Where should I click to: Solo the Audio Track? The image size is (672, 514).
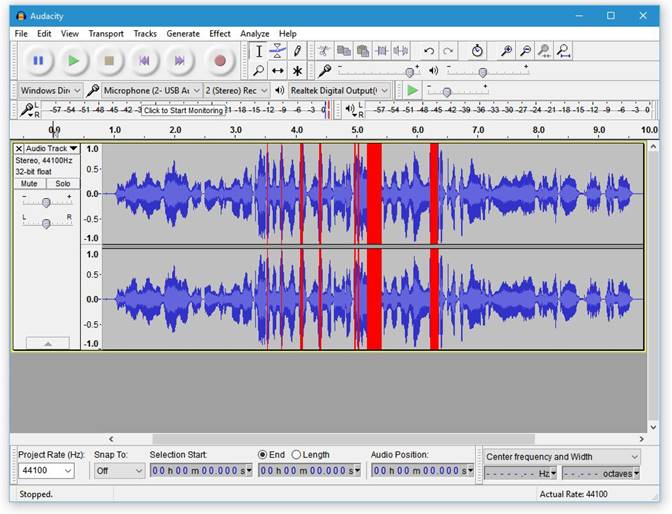[x=63, y=183]
